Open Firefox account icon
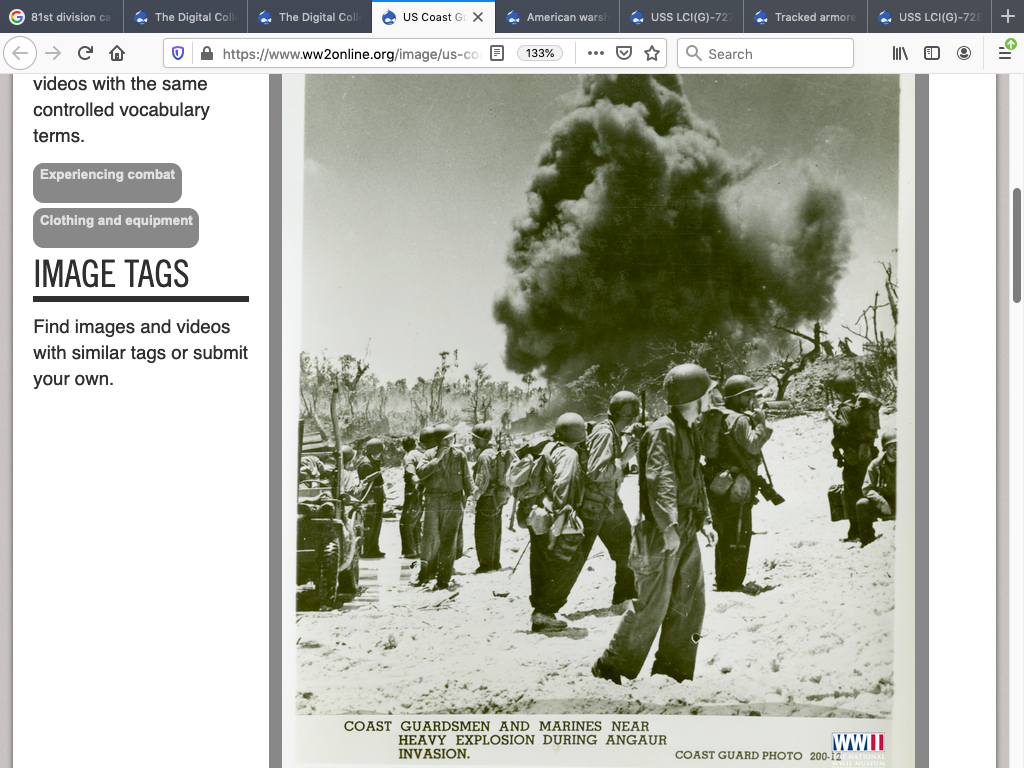Viewport: 1024px width, 768px height. coord(964,54)
